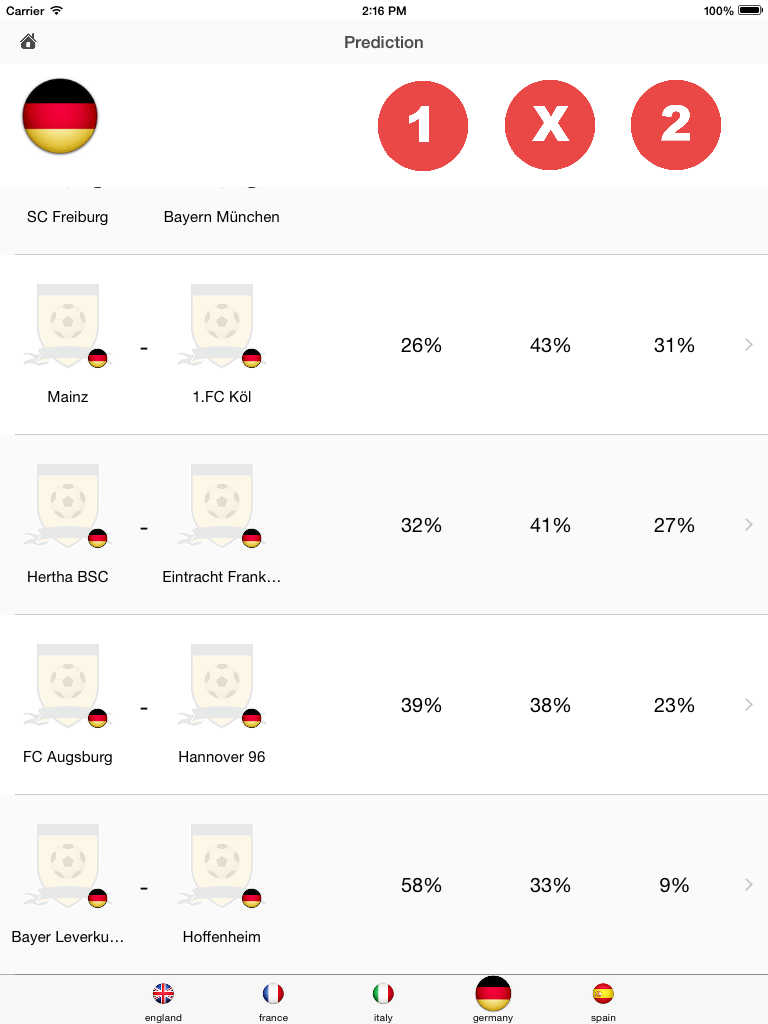Viewport: 768px width, 1024px height.
Task: Select the red draw "X" circle
Action: pyautogui.click(x=550, y=126)
